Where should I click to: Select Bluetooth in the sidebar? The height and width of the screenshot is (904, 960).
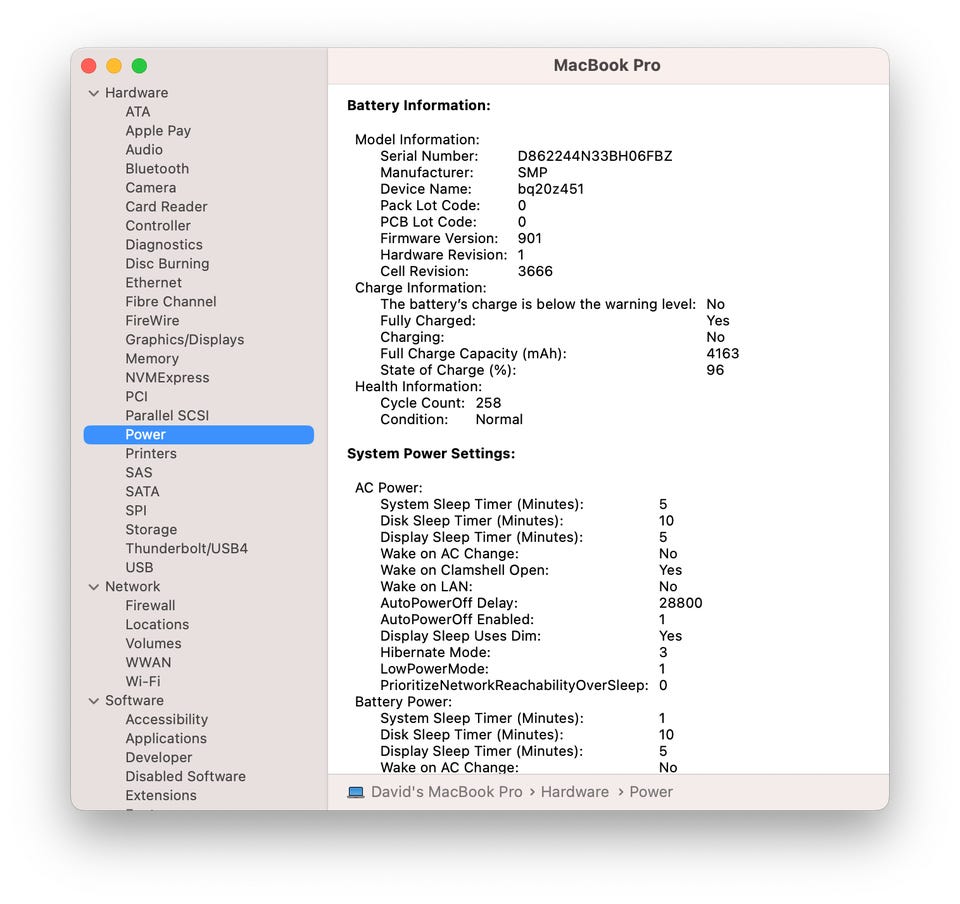click(157, 169)
